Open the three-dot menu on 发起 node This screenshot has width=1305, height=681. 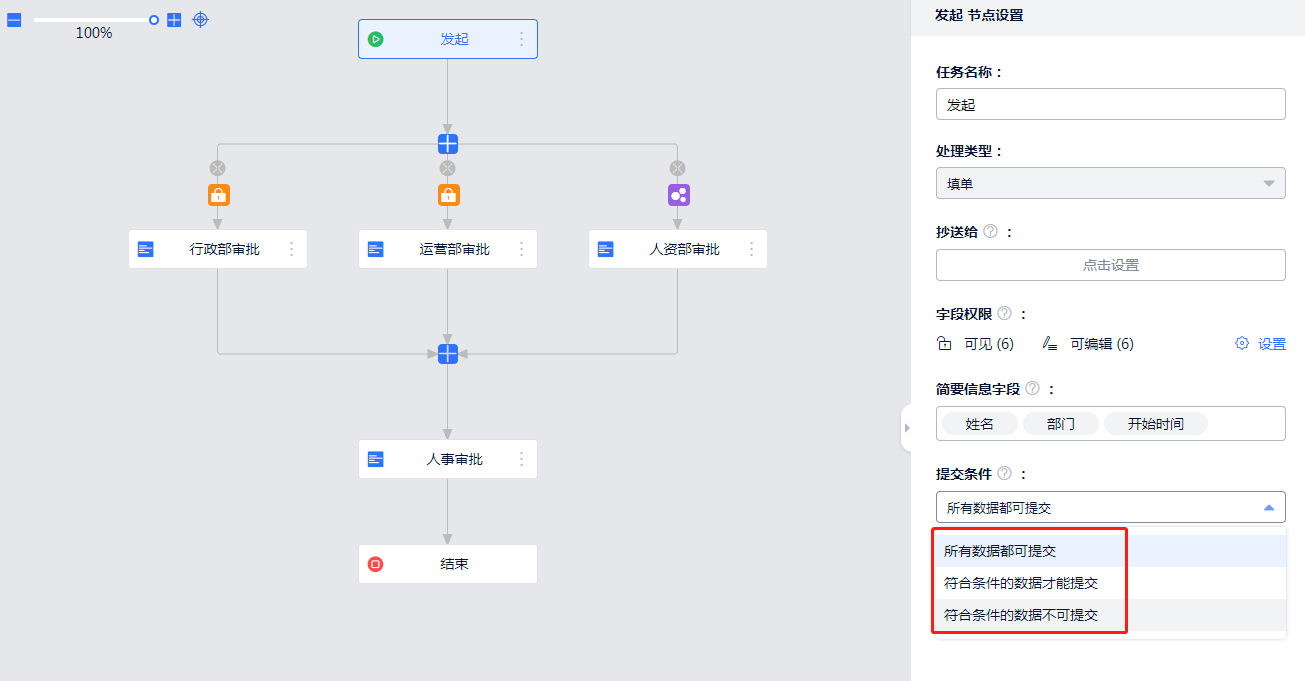tap(521, 39)
